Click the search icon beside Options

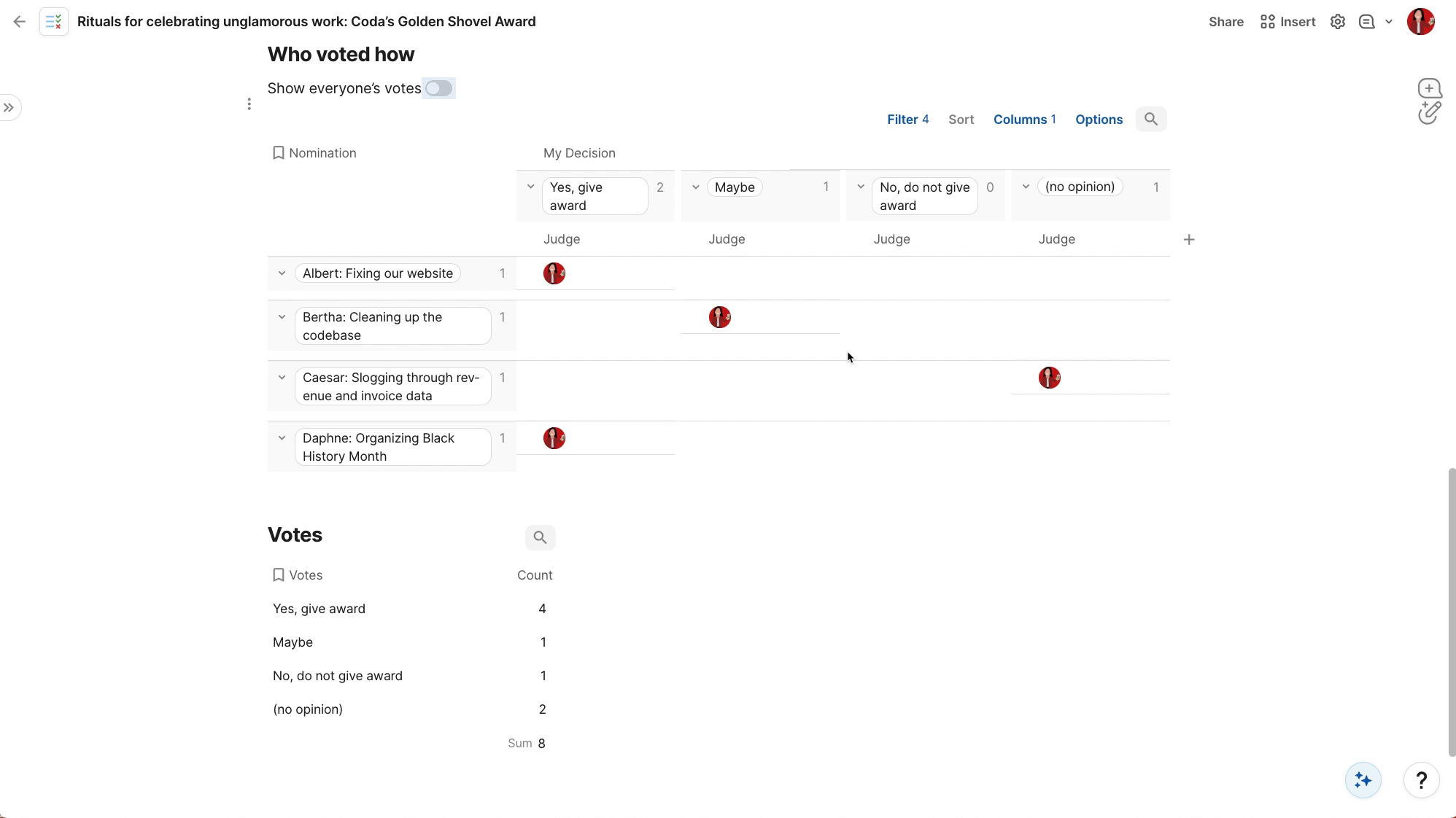1150,120
